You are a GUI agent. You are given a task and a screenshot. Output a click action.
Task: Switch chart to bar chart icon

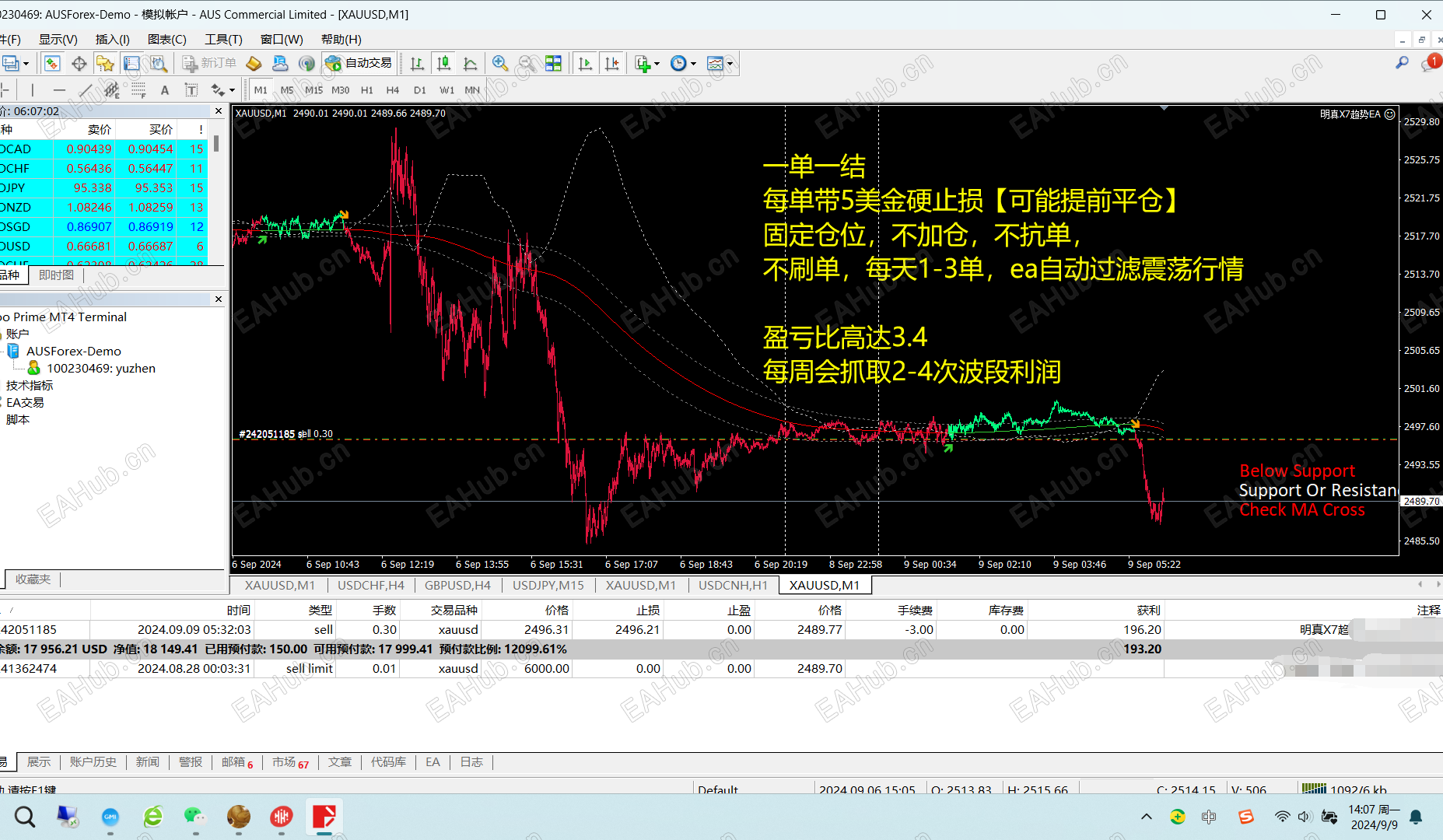tap(418, 64)
